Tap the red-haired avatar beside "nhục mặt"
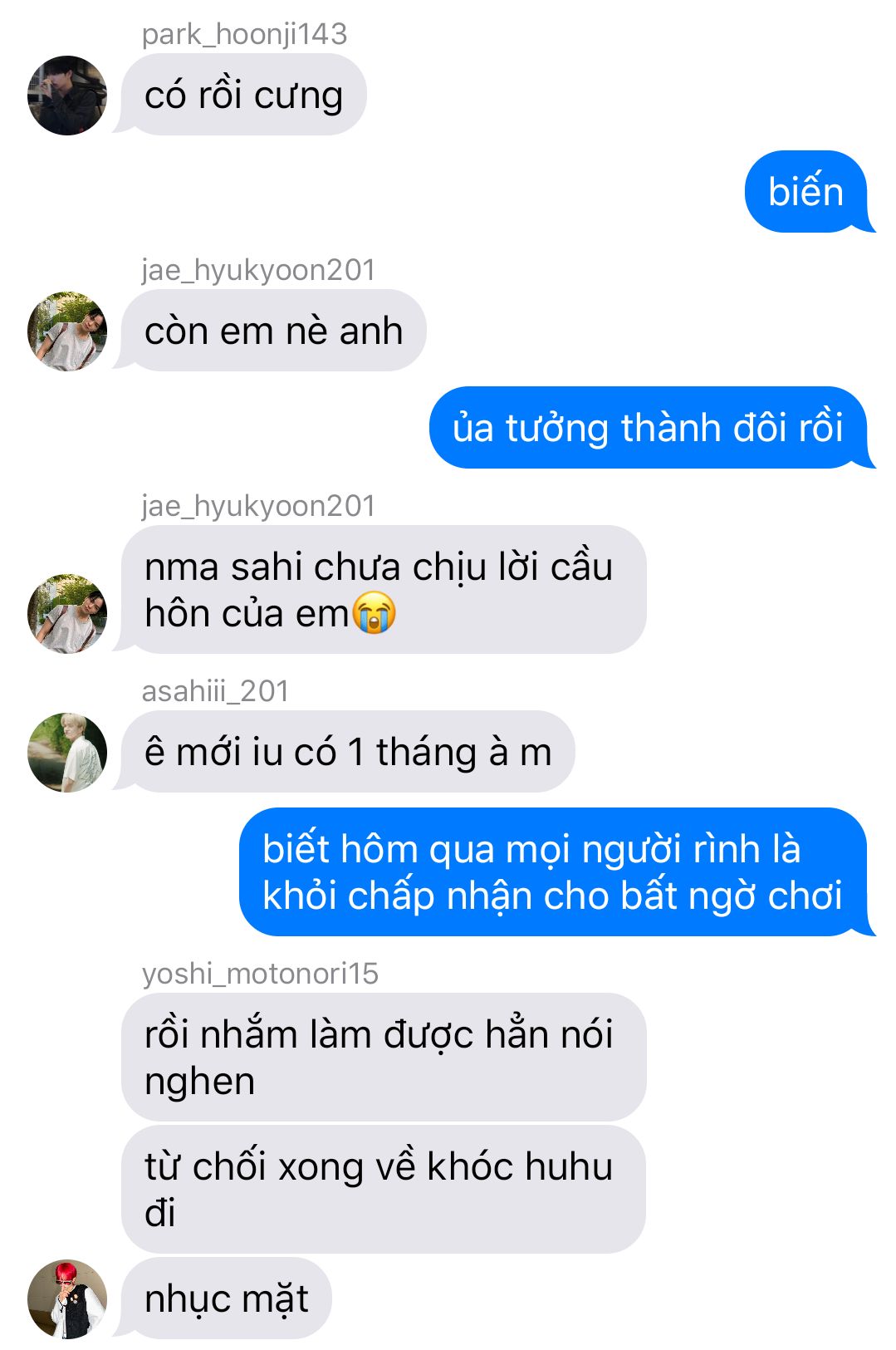Screen dimensions: 896x1350 (67, 1299)
